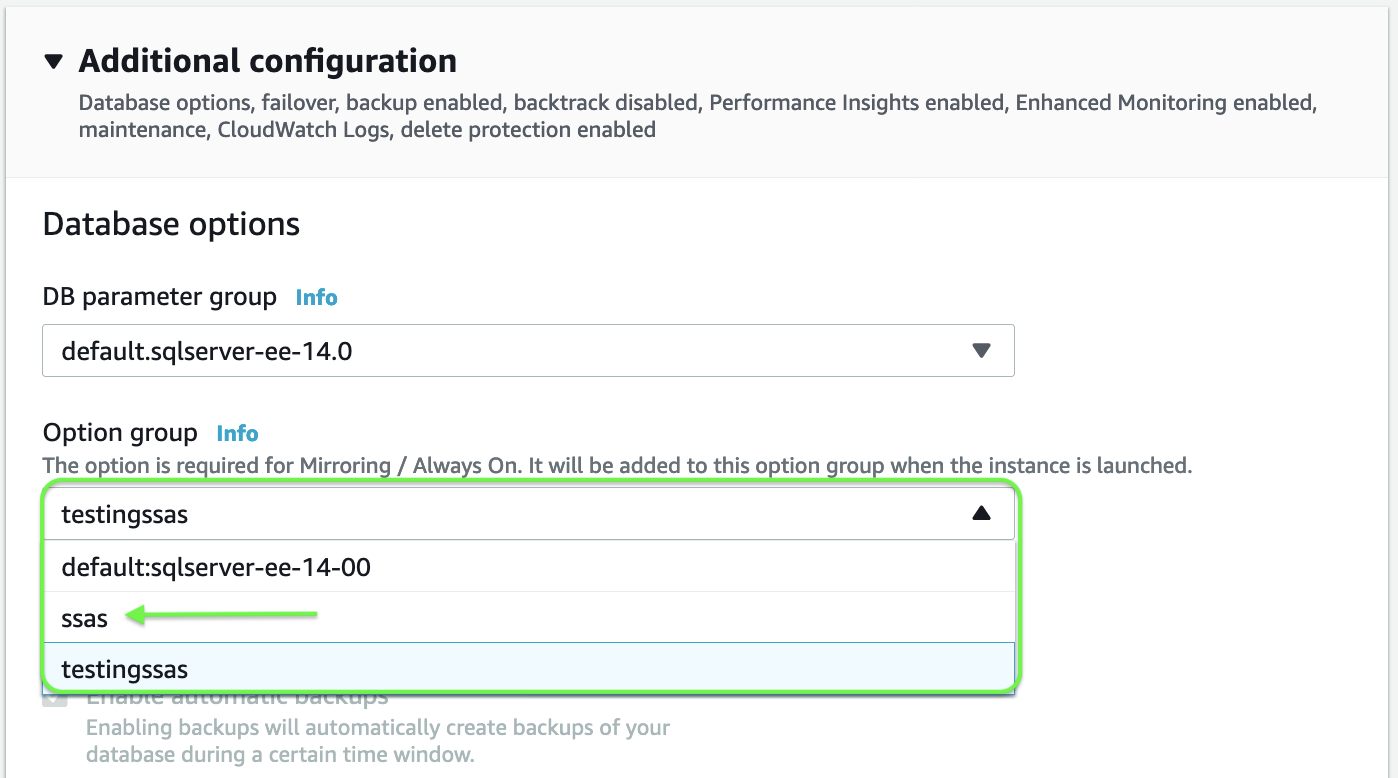This screenshot has width=1398, height=778.
Task: Open the default.sqlserver-ee-14.0 parameter group dropdown
Action: 500,350
